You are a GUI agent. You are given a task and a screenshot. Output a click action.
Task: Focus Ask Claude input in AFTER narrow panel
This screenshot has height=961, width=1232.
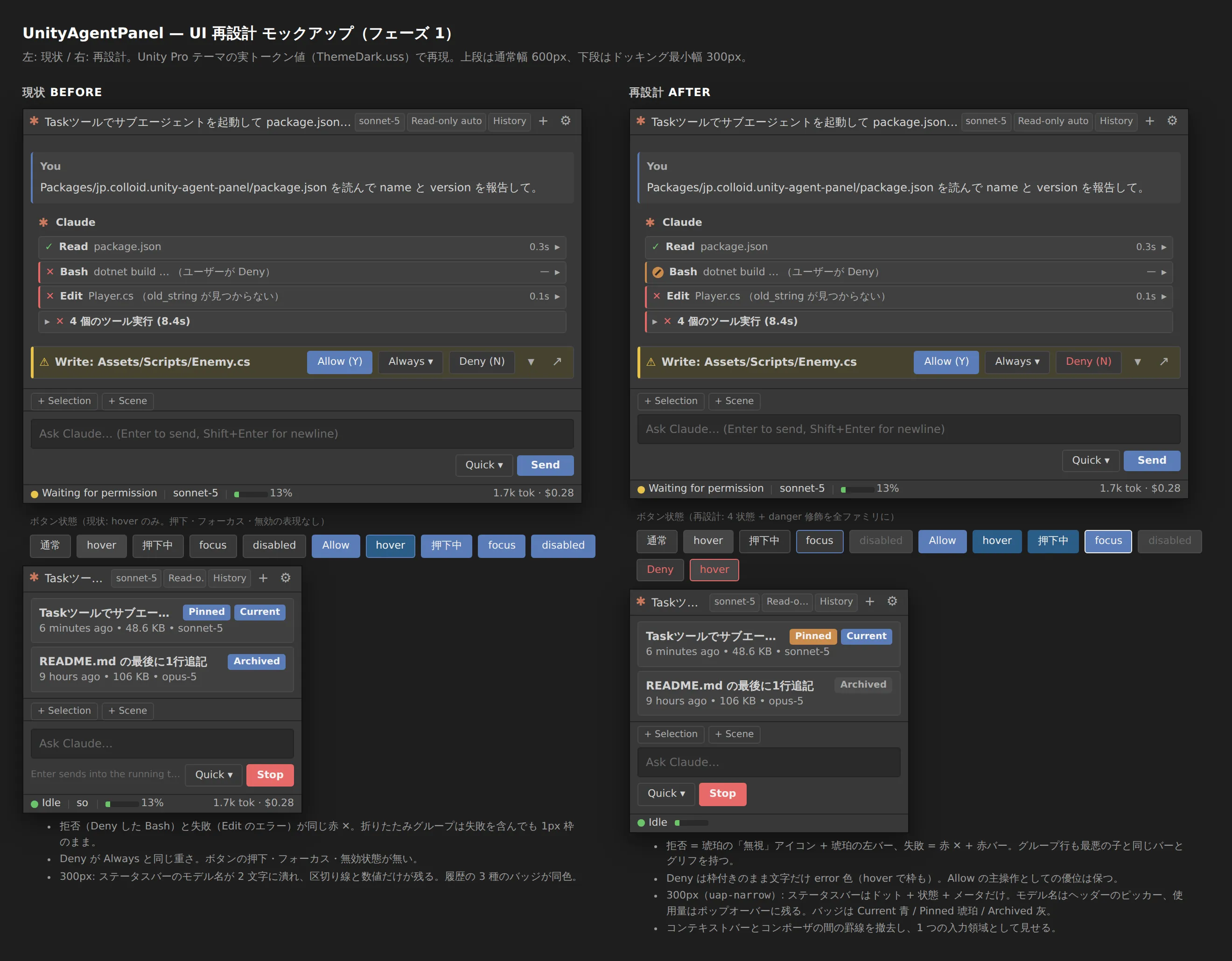pyautogui.click(x=769, y=762)
